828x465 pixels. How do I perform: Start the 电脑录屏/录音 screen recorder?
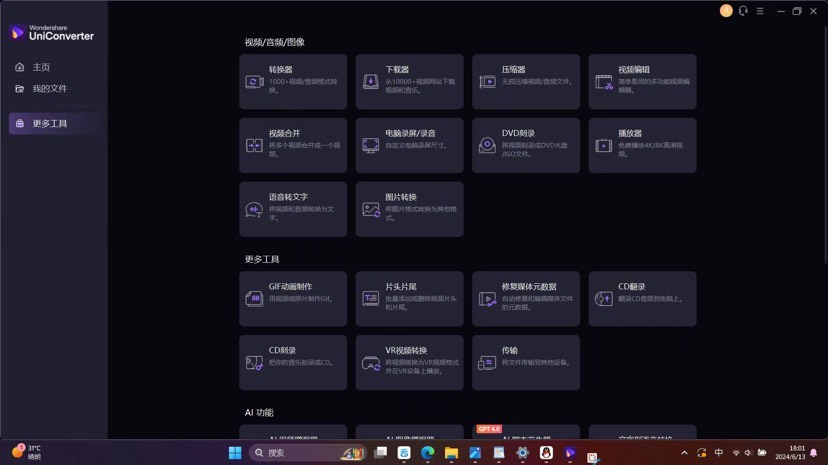coord(409,145)
